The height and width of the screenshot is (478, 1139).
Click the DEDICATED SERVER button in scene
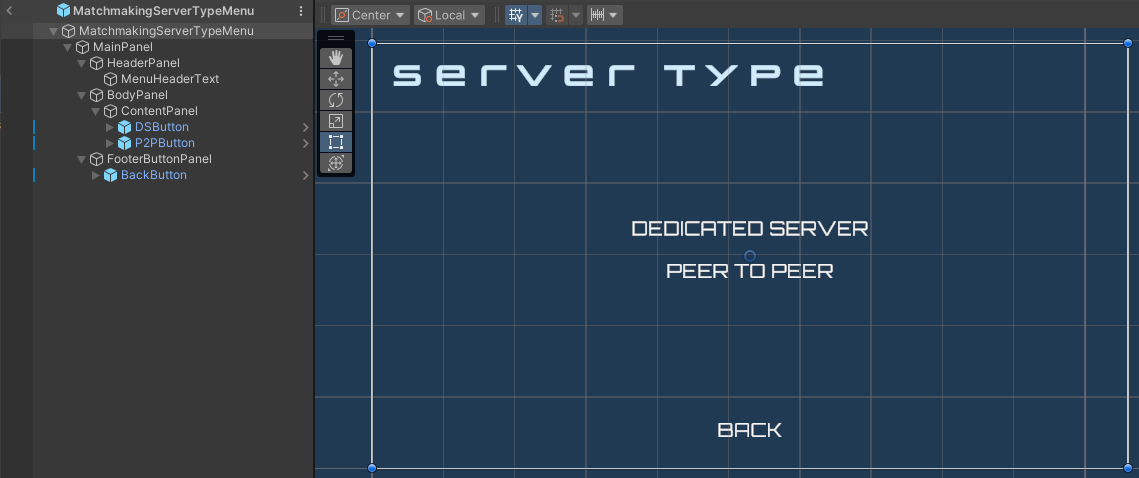tap(750, 229)
